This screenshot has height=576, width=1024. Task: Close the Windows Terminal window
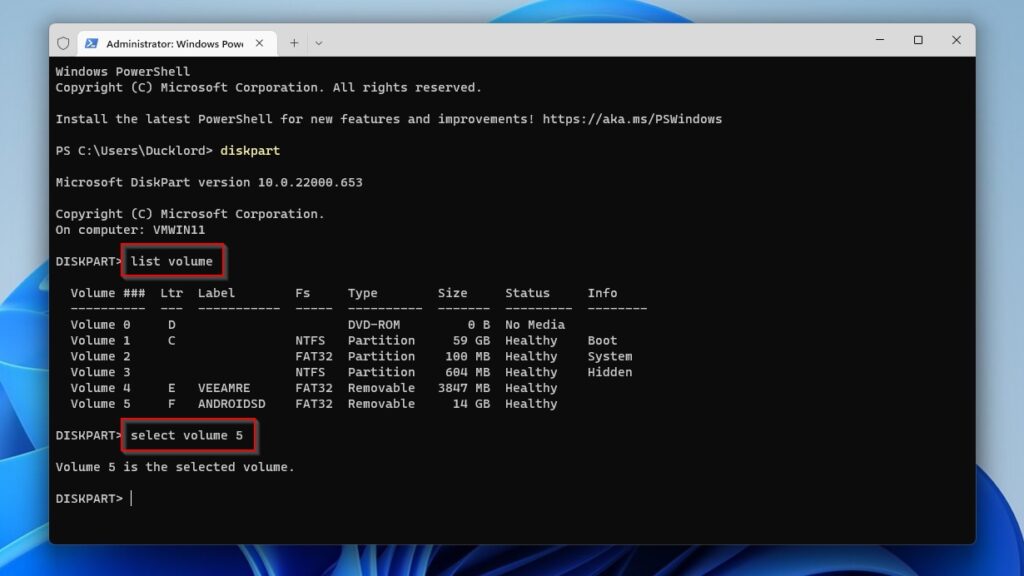pos(956,41)
